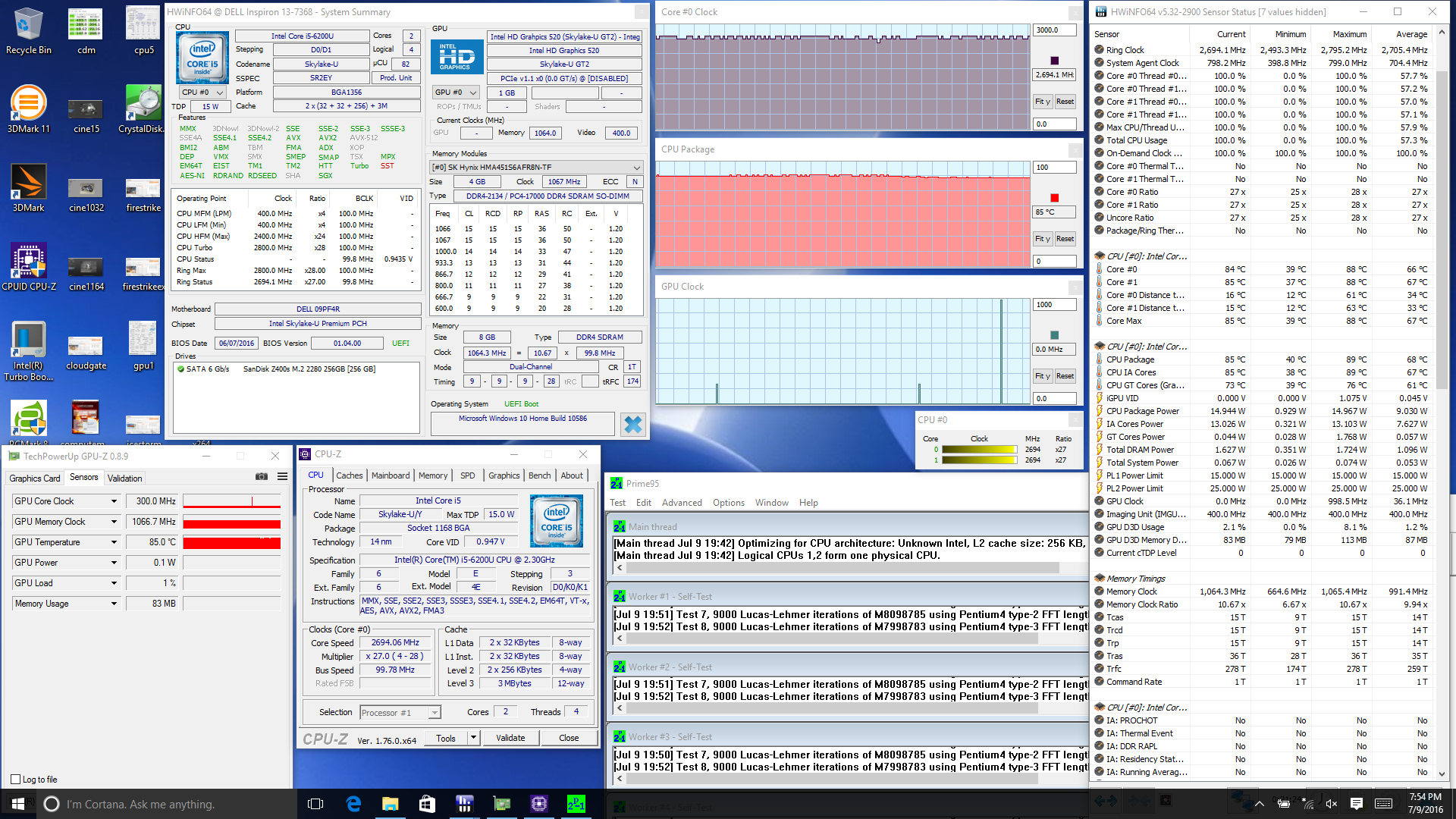Open the SPD tab in CPU-Z
The width and height of the screenshot is (1456, 819).
click(468, 475)
